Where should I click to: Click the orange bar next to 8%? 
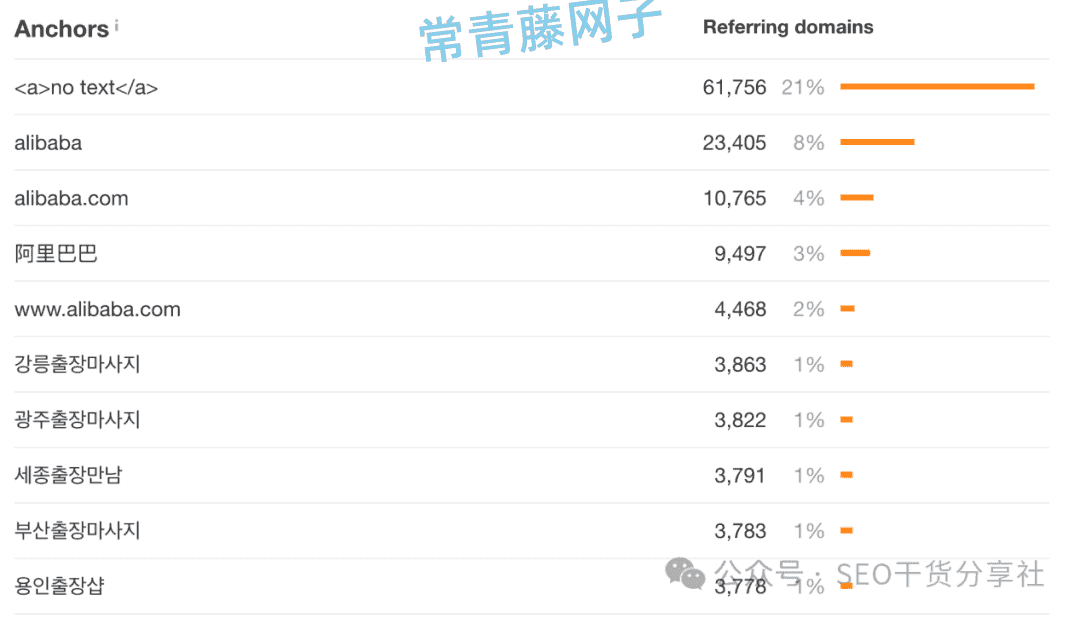click(877, 142)
